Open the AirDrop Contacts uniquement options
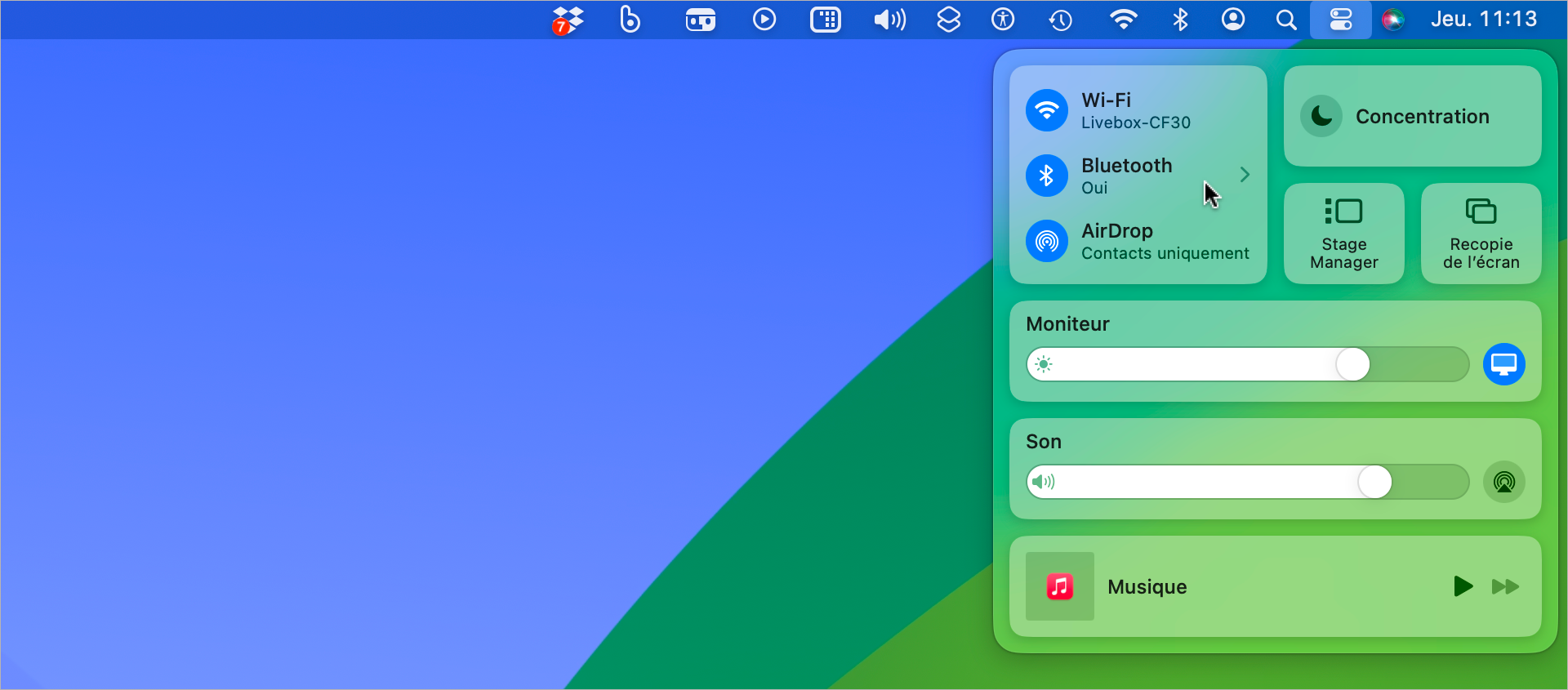This screenshot has height=690, width=1568. [1138, 241]
